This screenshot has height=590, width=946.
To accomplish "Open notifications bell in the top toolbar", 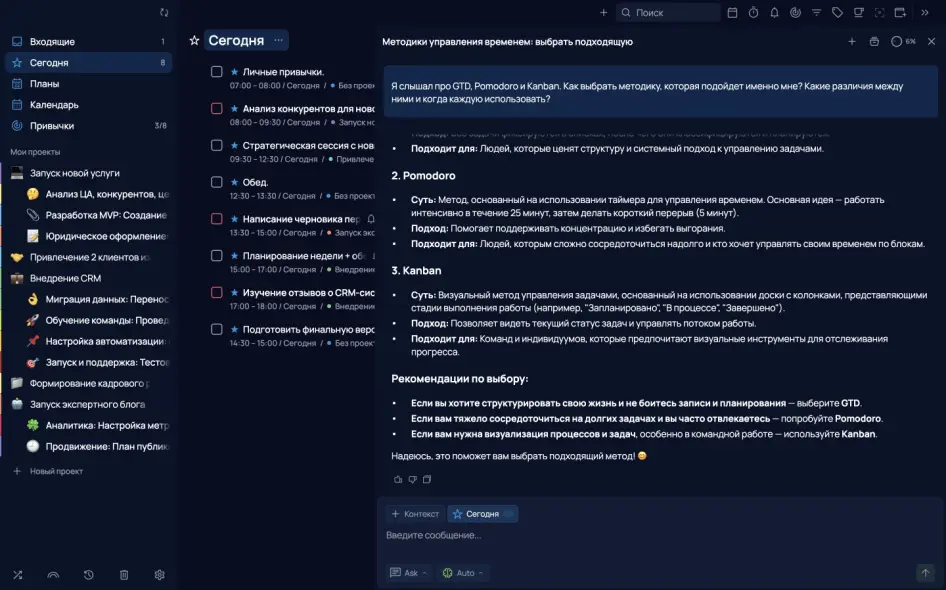I will click(774, 13).
